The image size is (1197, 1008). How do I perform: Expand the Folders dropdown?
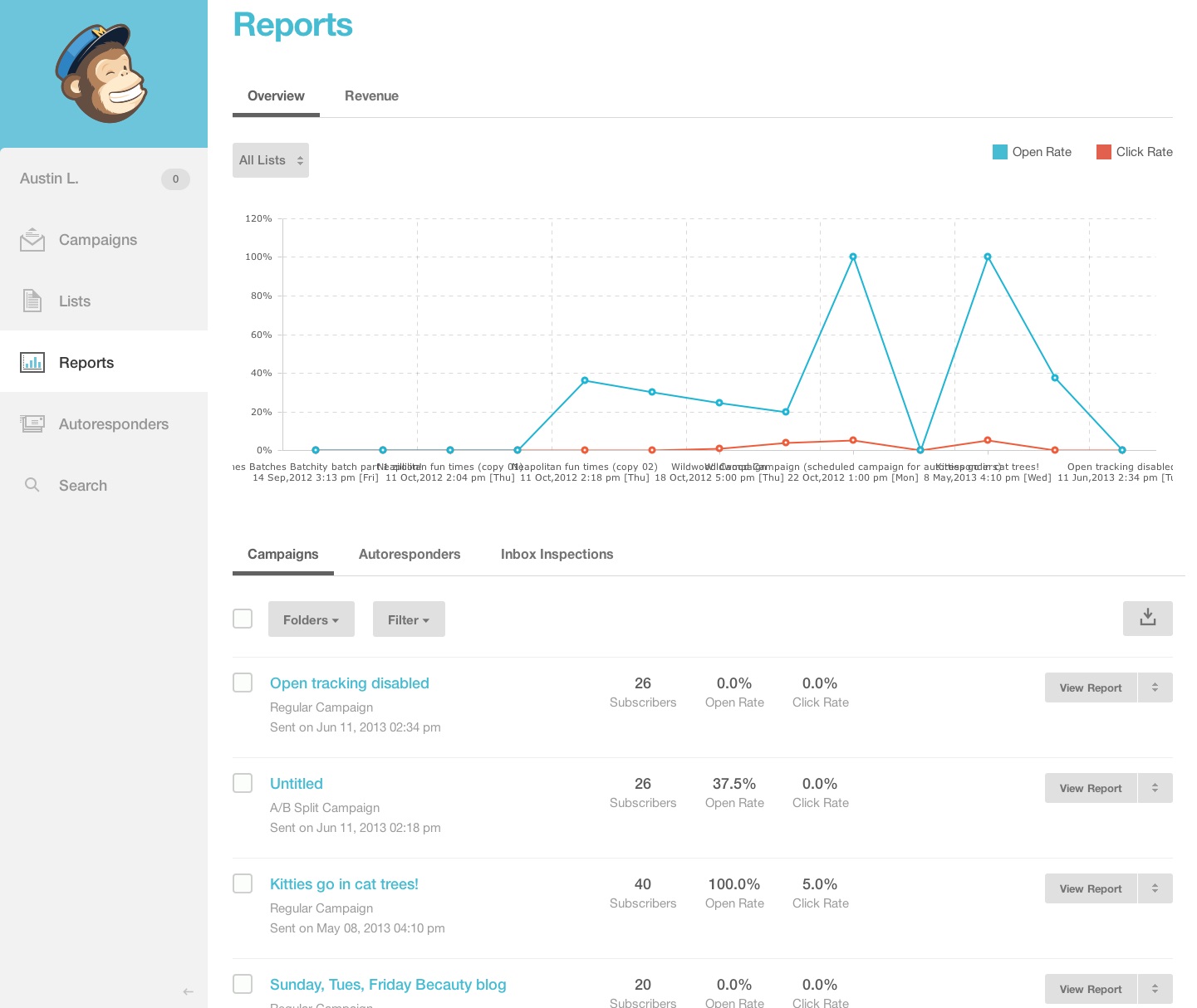[x=311, y=619]
